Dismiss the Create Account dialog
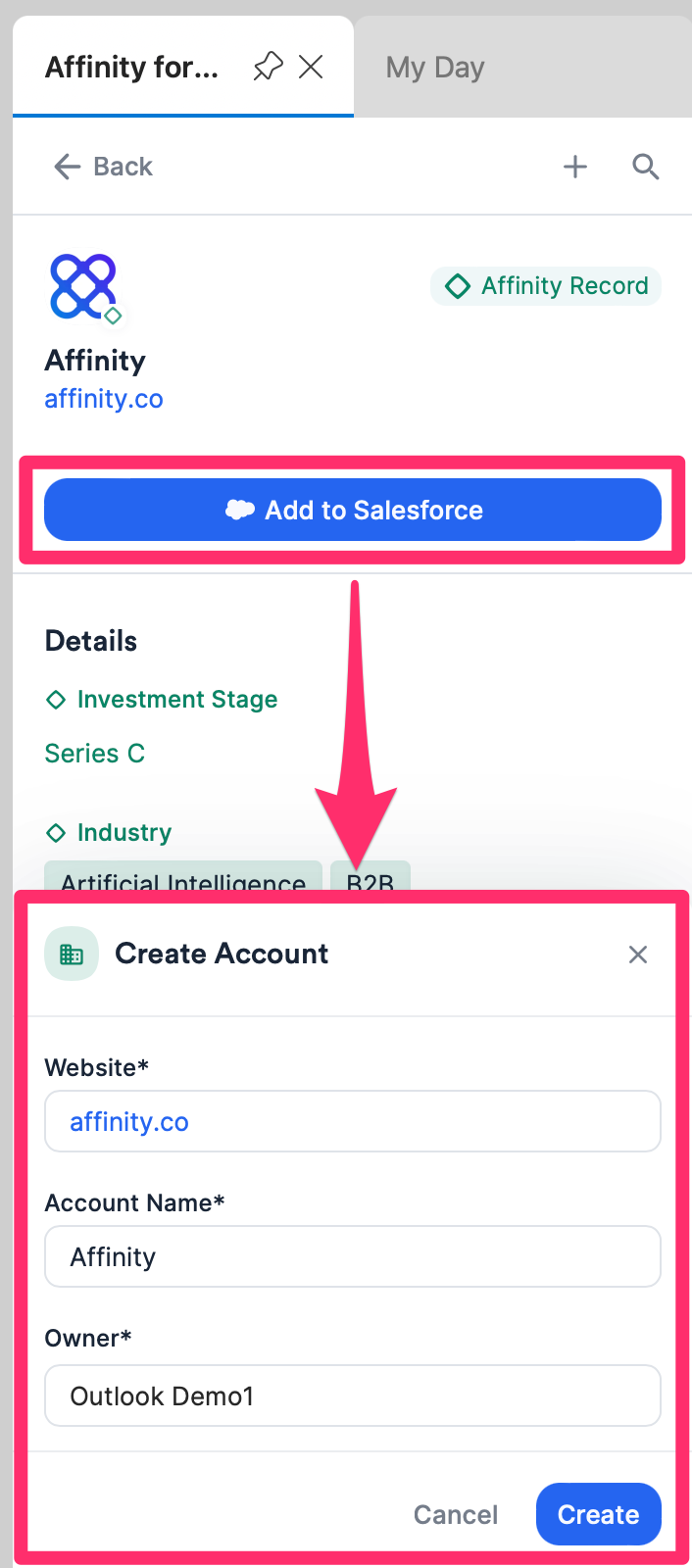 coord(638,953)
